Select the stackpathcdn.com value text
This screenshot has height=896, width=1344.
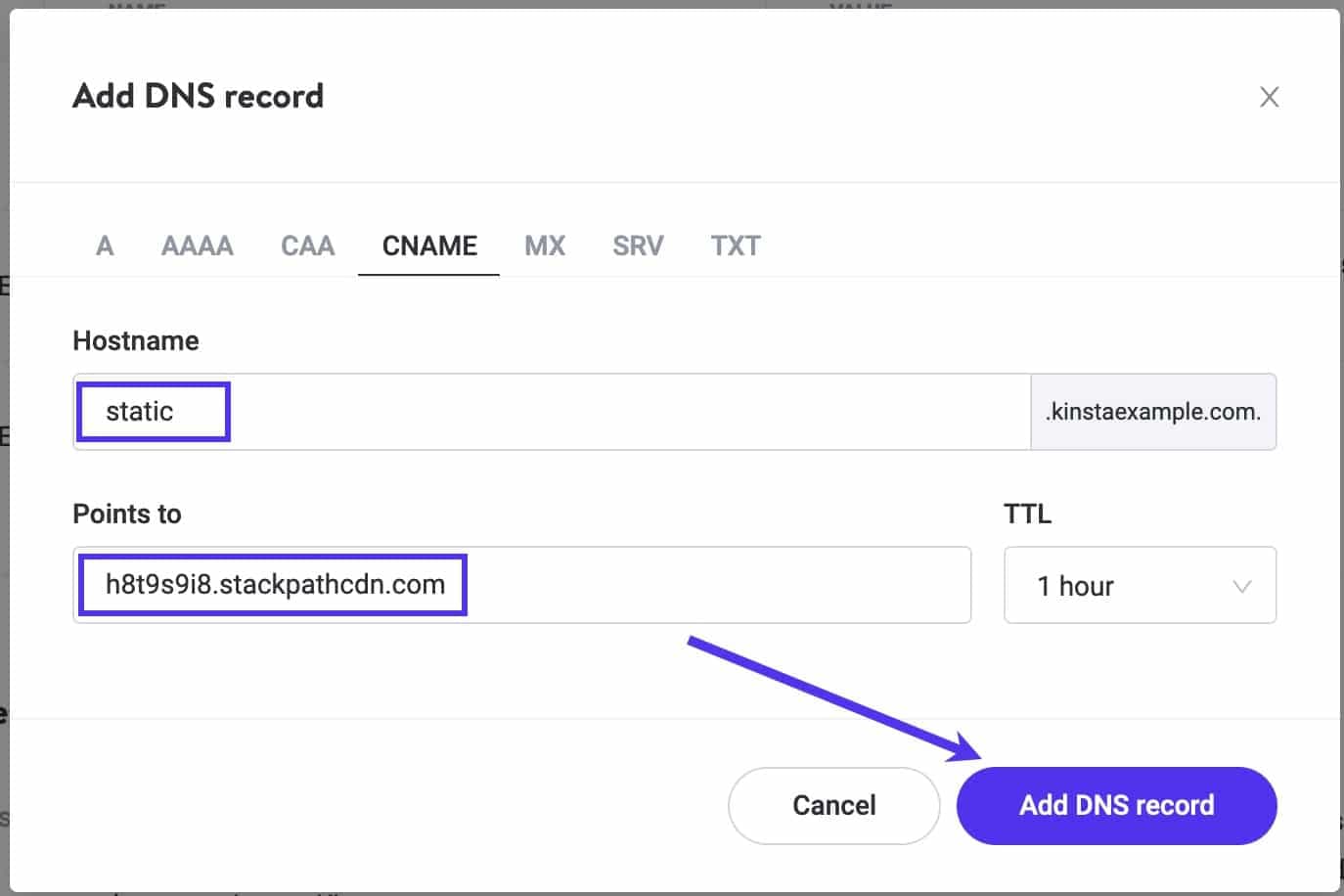pos(274,584)
